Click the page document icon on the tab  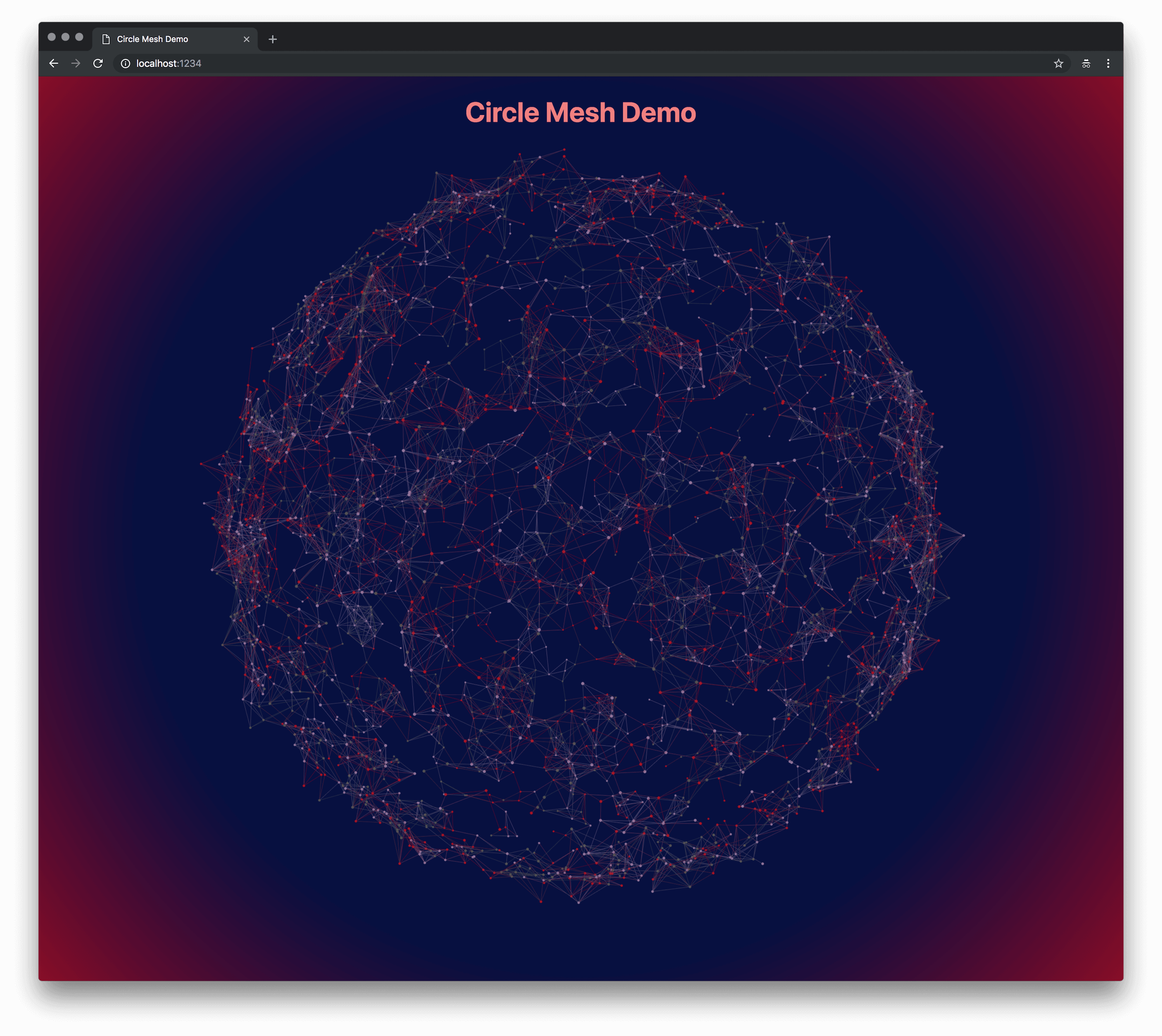tap(105, 39)
